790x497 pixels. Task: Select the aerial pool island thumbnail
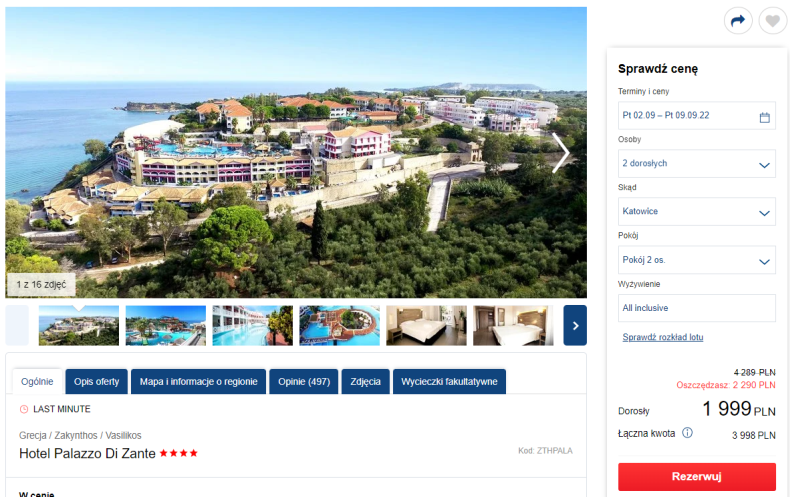coord(339,325)
